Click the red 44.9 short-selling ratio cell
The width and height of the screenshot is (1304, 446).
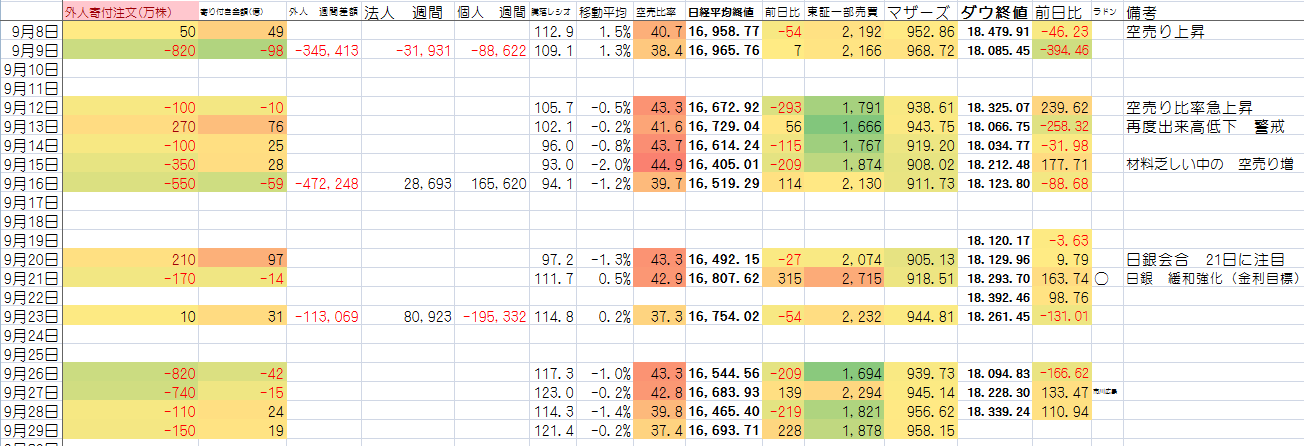pyautogui.click(x=660, y=165)
